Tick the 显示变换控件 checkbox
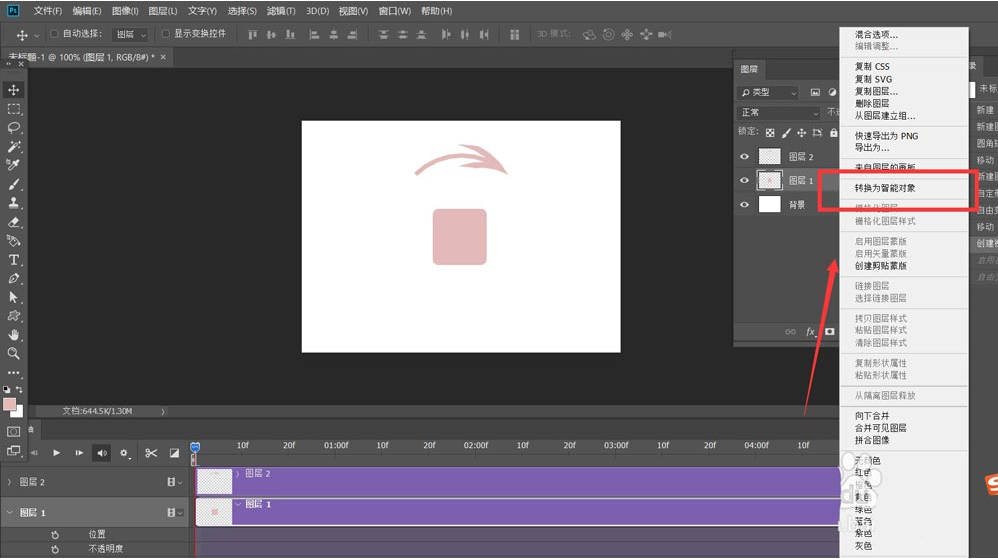The width and height of the screenshot is (998, 559). coord(166,34)
